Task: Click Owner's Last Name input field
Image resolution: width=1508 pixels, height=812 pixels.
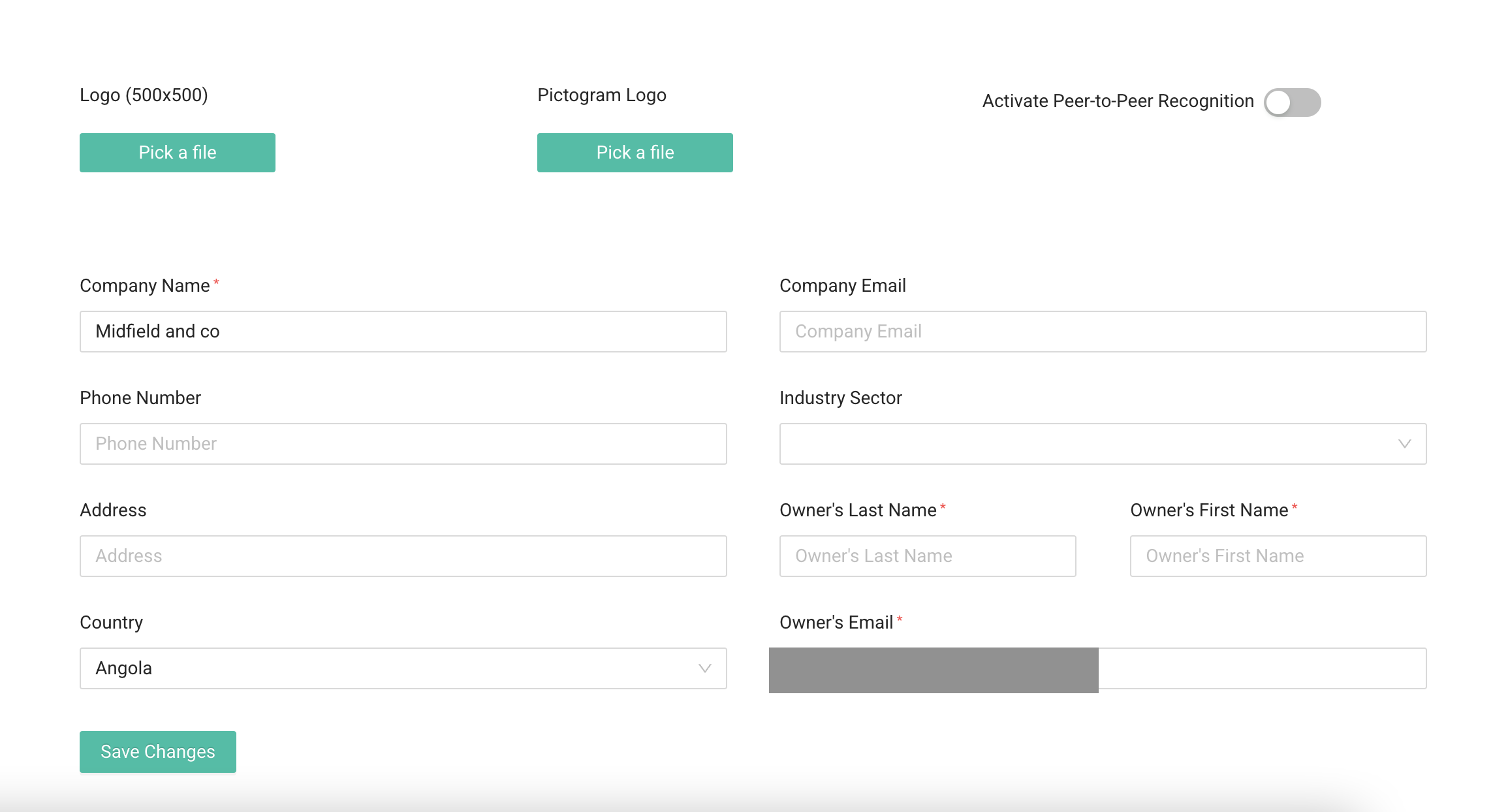Action: tap(927, 556)
